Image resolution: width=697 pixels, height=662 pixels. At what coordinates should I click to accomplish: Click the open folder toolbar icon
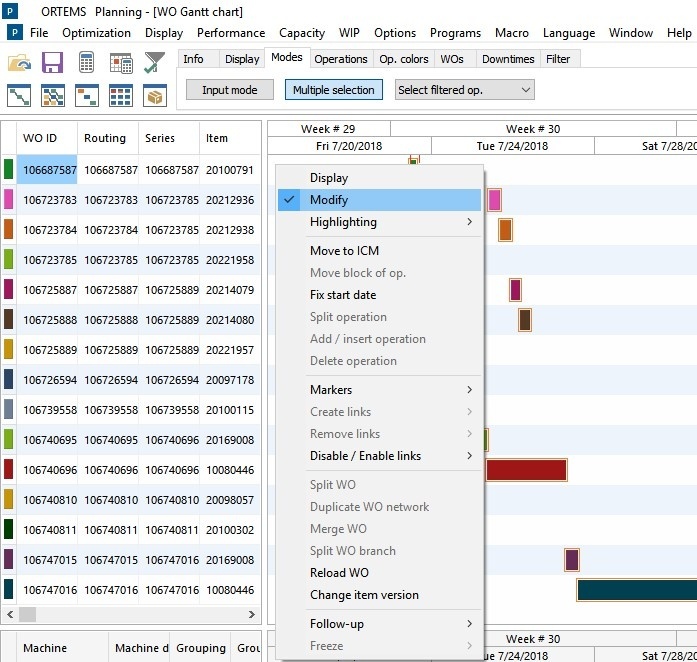click(x=19, y=62)
